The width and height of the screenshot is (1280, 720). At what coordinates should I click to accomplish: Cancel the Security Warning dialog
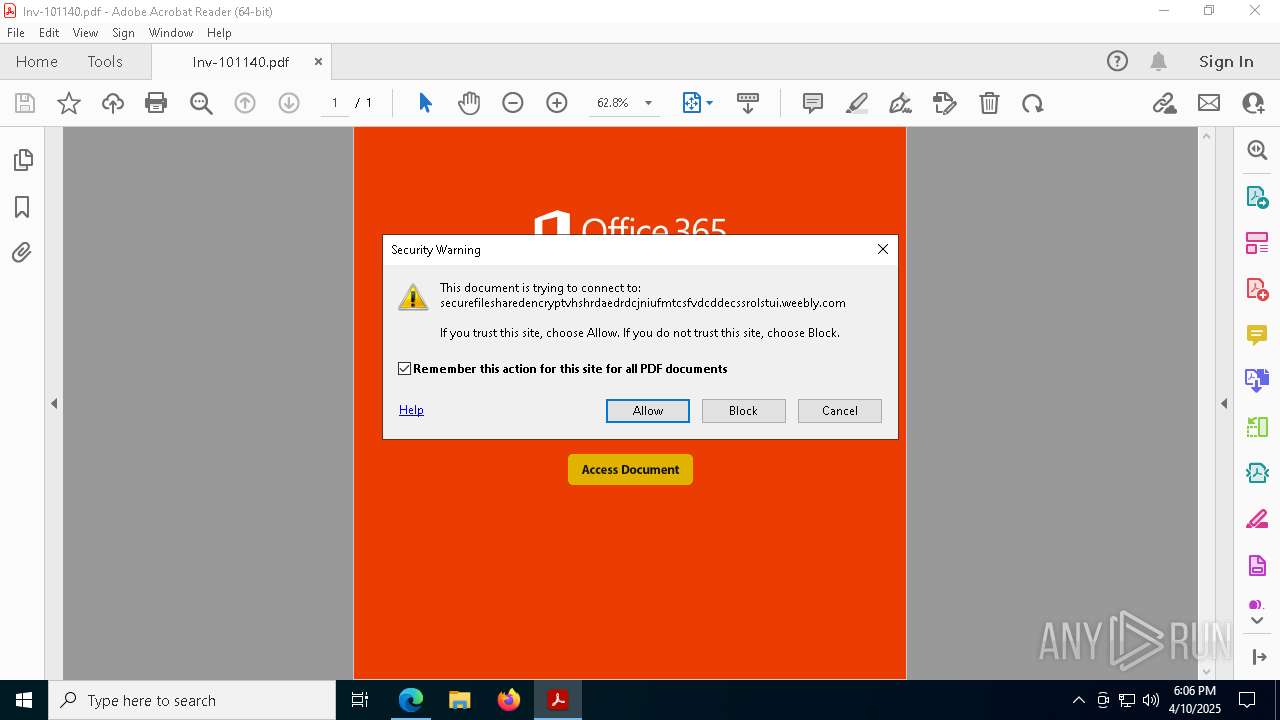click(840, 411)
